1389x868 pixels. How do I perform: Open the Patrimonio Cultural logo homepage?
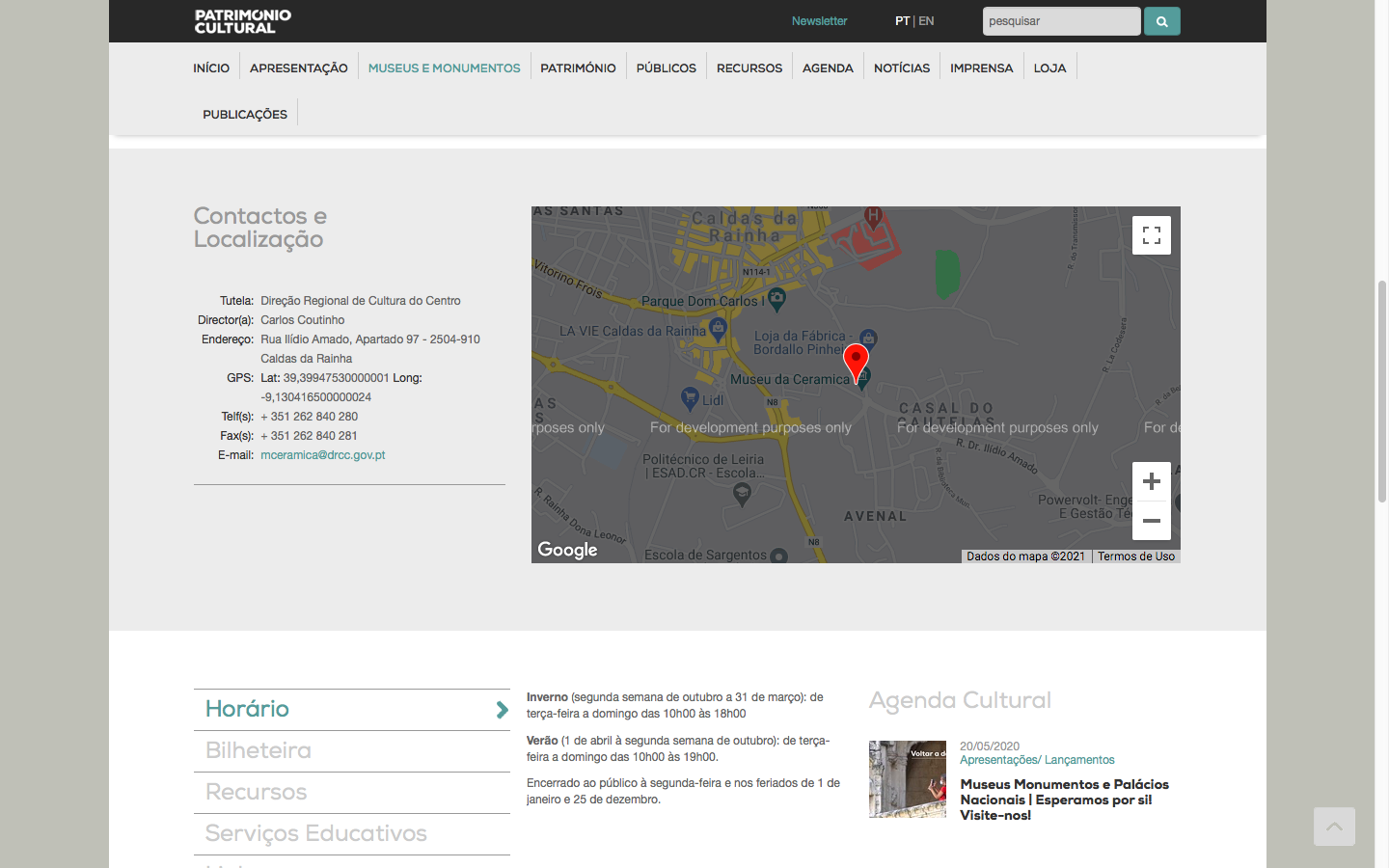coord(242,21)
